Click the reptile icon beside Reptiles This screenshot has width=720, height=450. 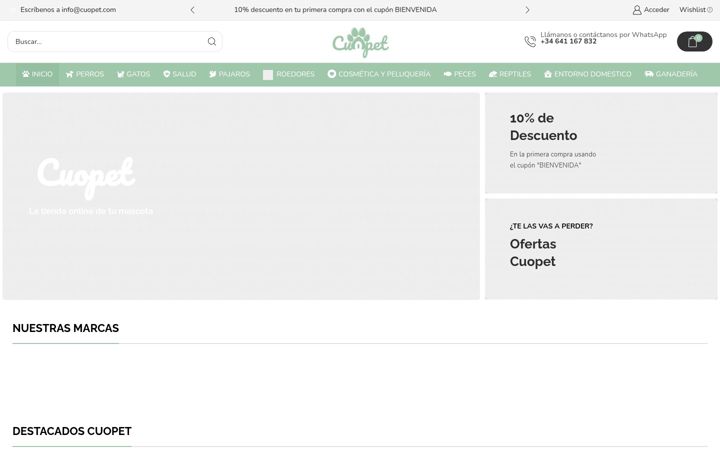click(493, 74)
